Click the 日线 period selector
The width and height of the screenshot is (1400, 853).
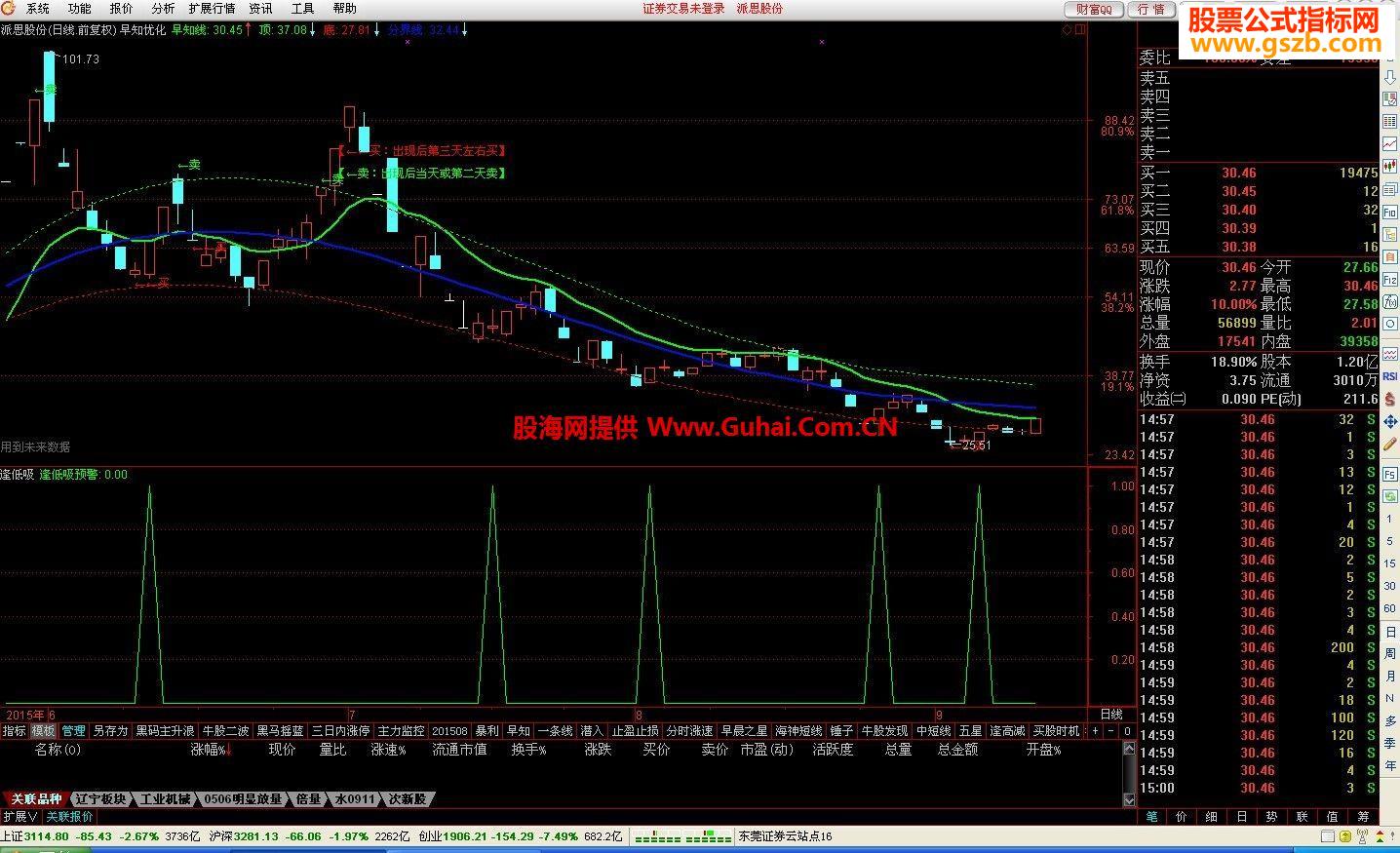click(1111, 715)
